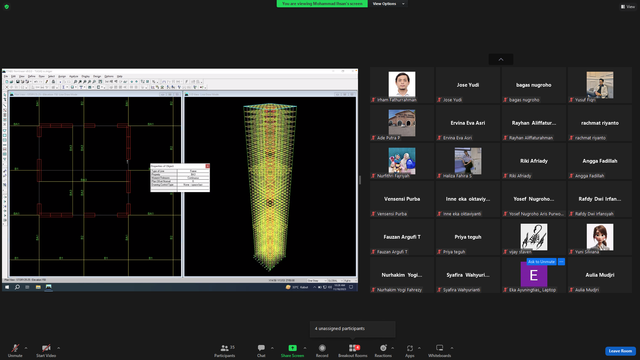
Task: Expand the Reactions options arrow
Action: 393,348
